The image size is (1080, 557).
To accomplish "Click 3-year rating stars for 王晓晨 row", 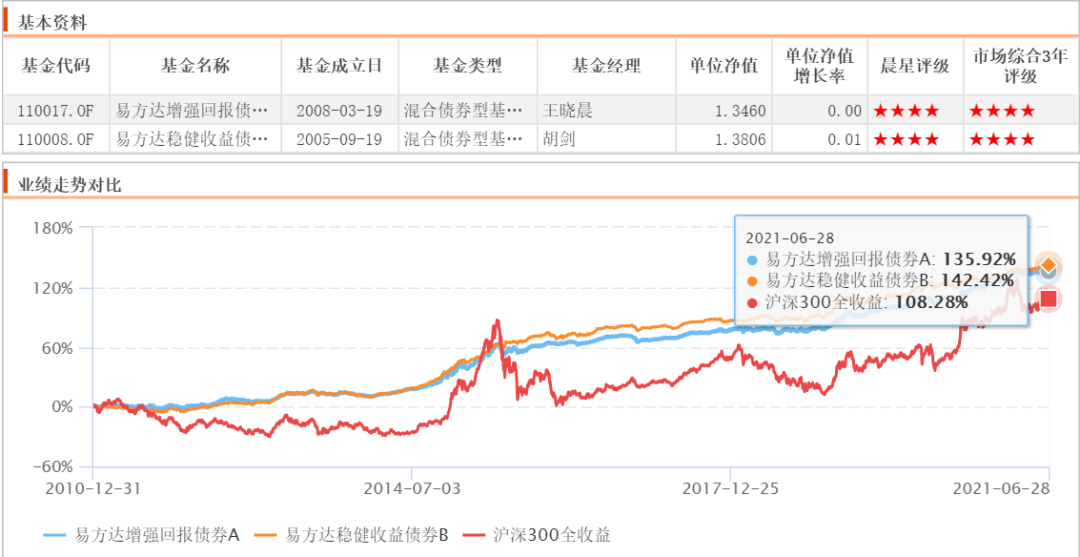I will point(1001,110).
